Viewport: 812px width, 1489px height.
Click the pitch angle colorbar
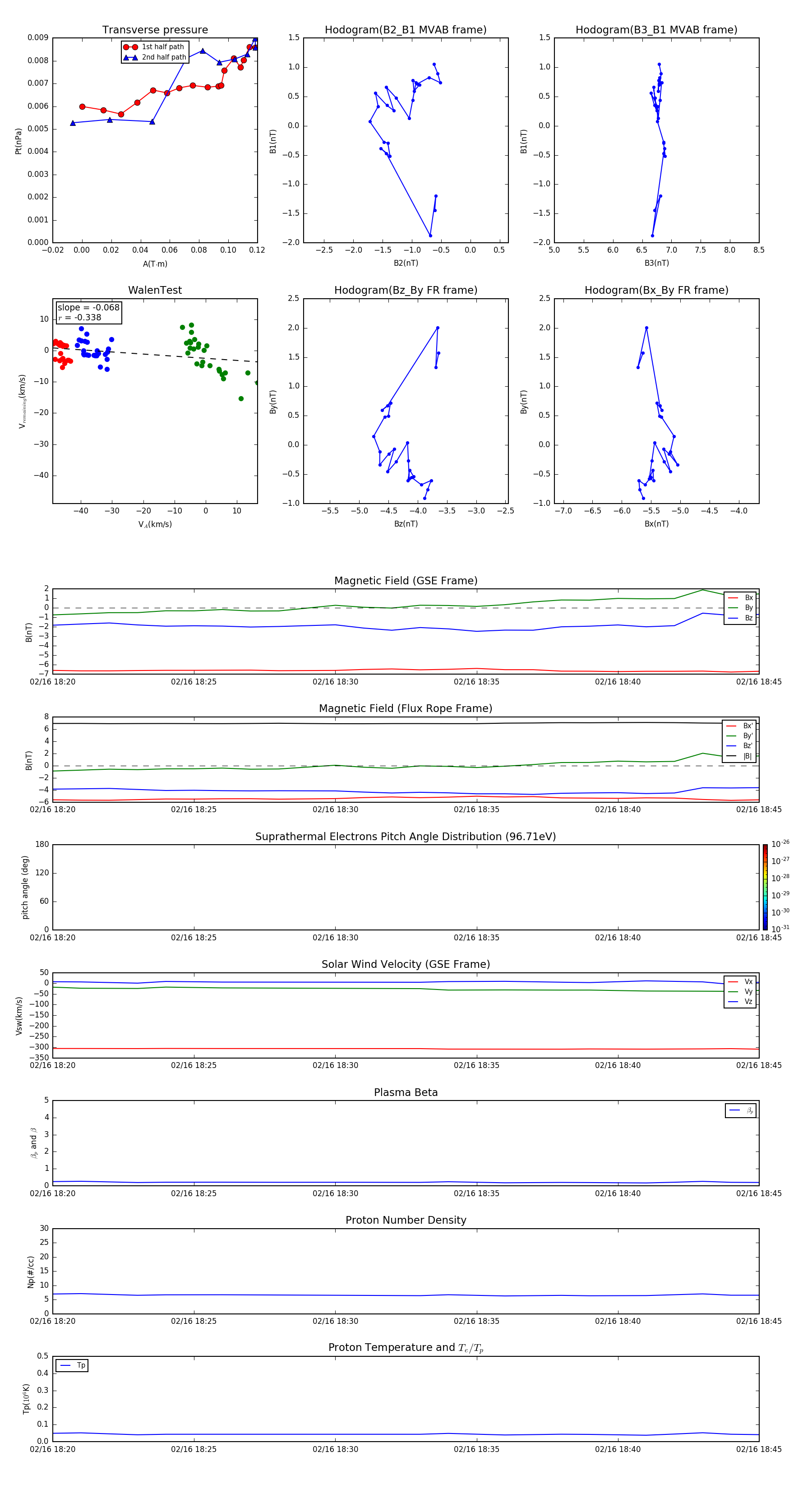765,887
